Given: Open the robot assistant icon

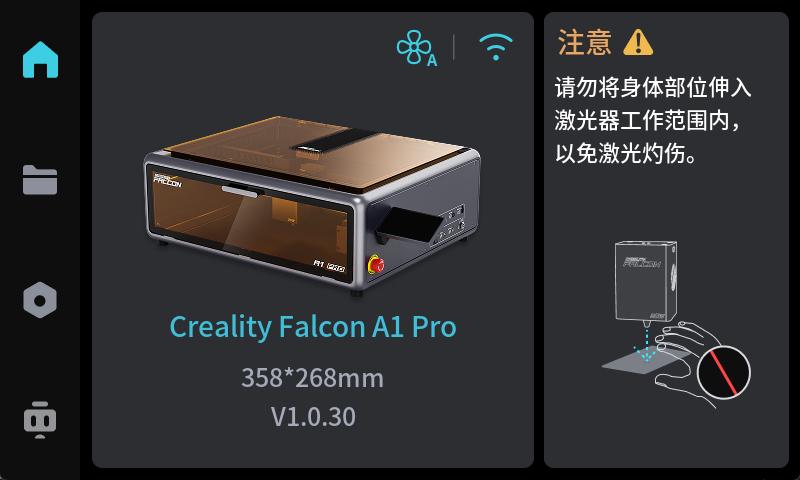Looking at the screenshot, I should (x=40, y=420).
